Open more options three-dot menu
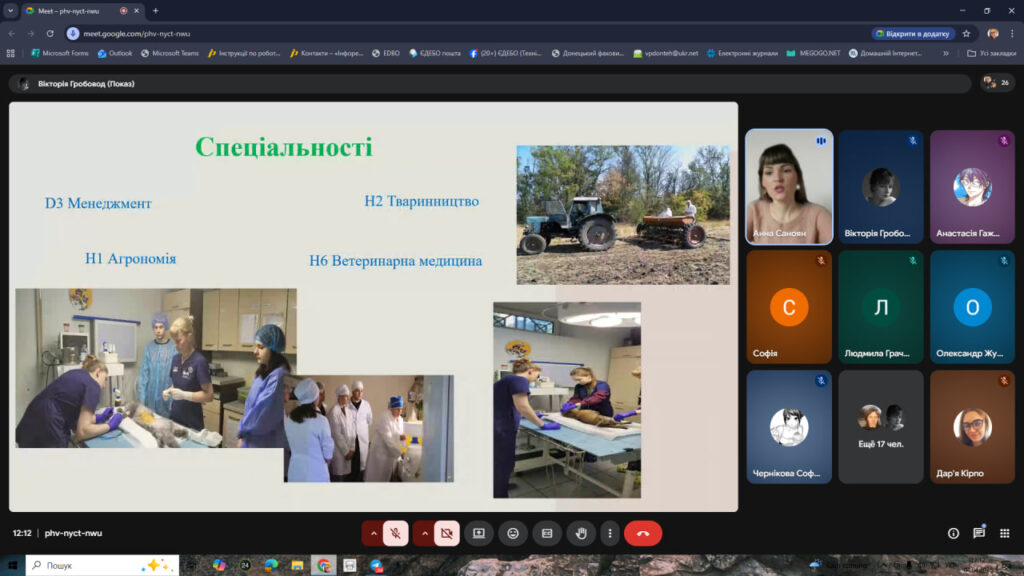This screenshot has width=1024, height=576. (609, 534)
